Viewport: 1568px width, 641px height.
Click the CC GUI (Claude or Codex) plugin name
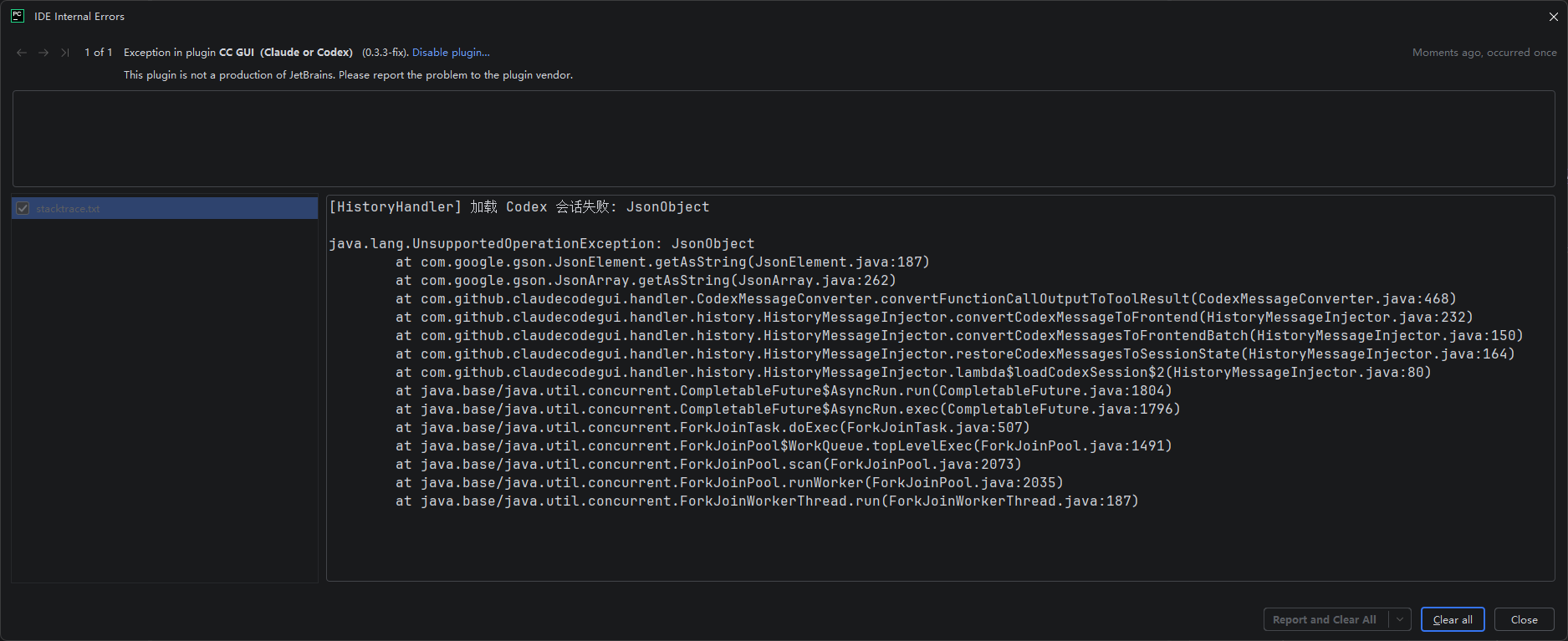click(x=286, y=52)
